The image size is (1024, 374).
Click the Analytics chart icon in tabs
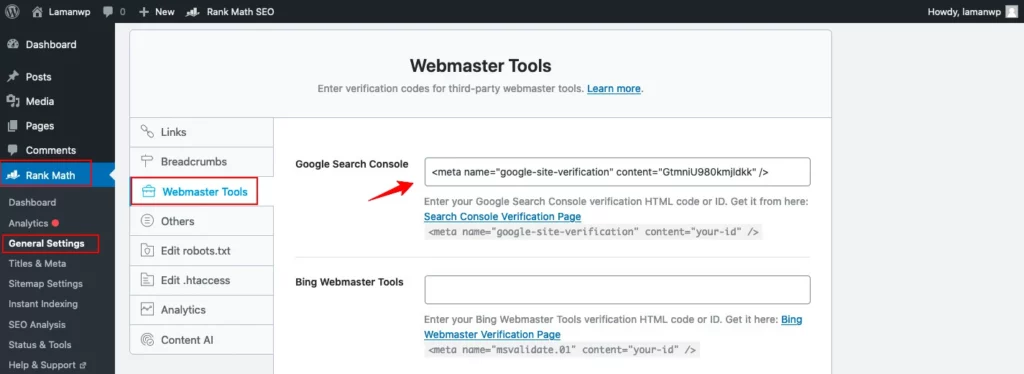coord(147,310)
